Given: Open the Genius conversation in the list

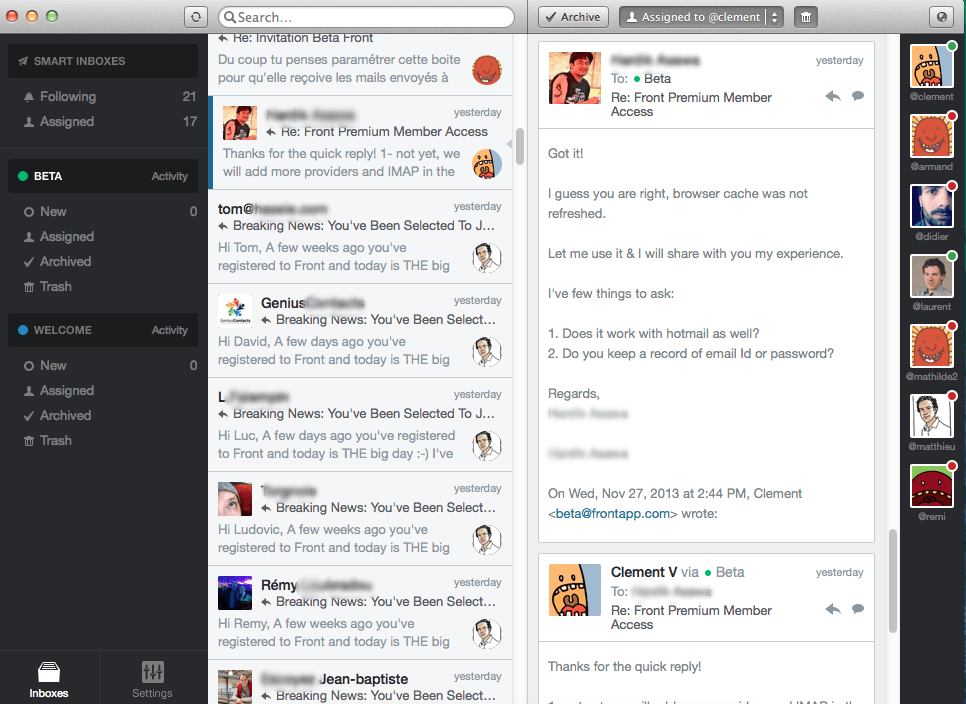Looking at the screenshot, I should pos(360,331).
